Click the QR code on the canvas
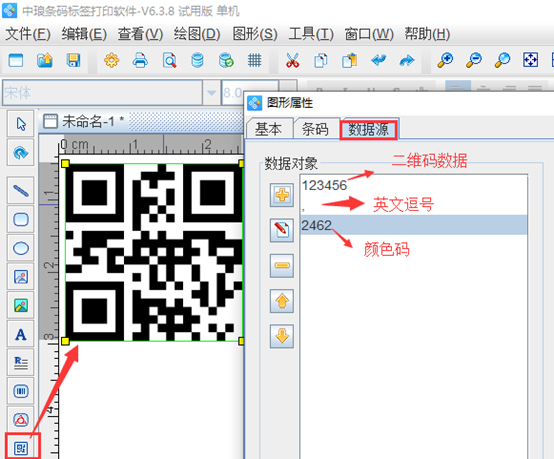This screenshot has height=459, width=554. click(x=154, y=252)
